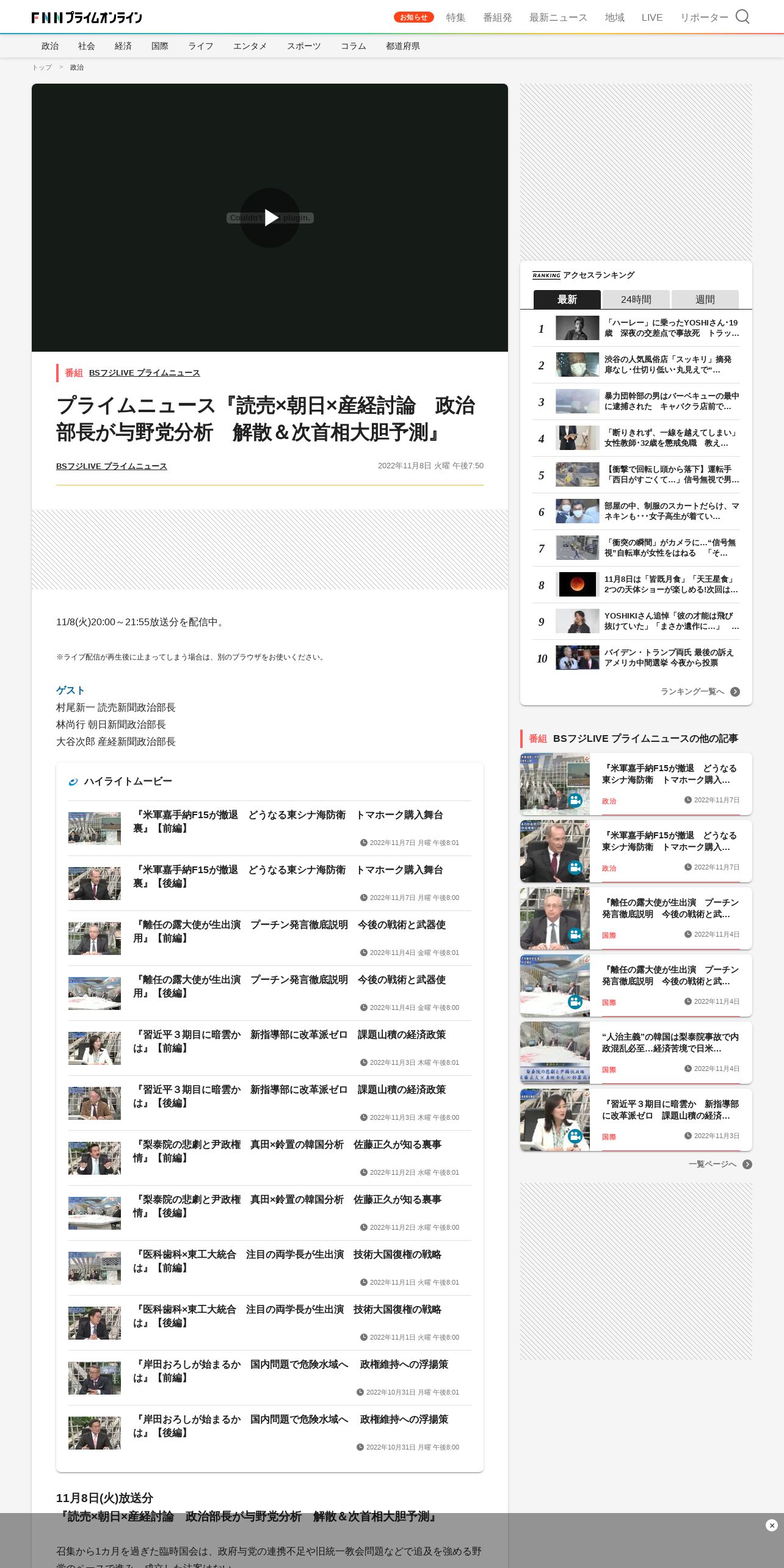Select the エンタメ category
The height and width of the screenshot is (1568, 784).
[x=250, y=46]
